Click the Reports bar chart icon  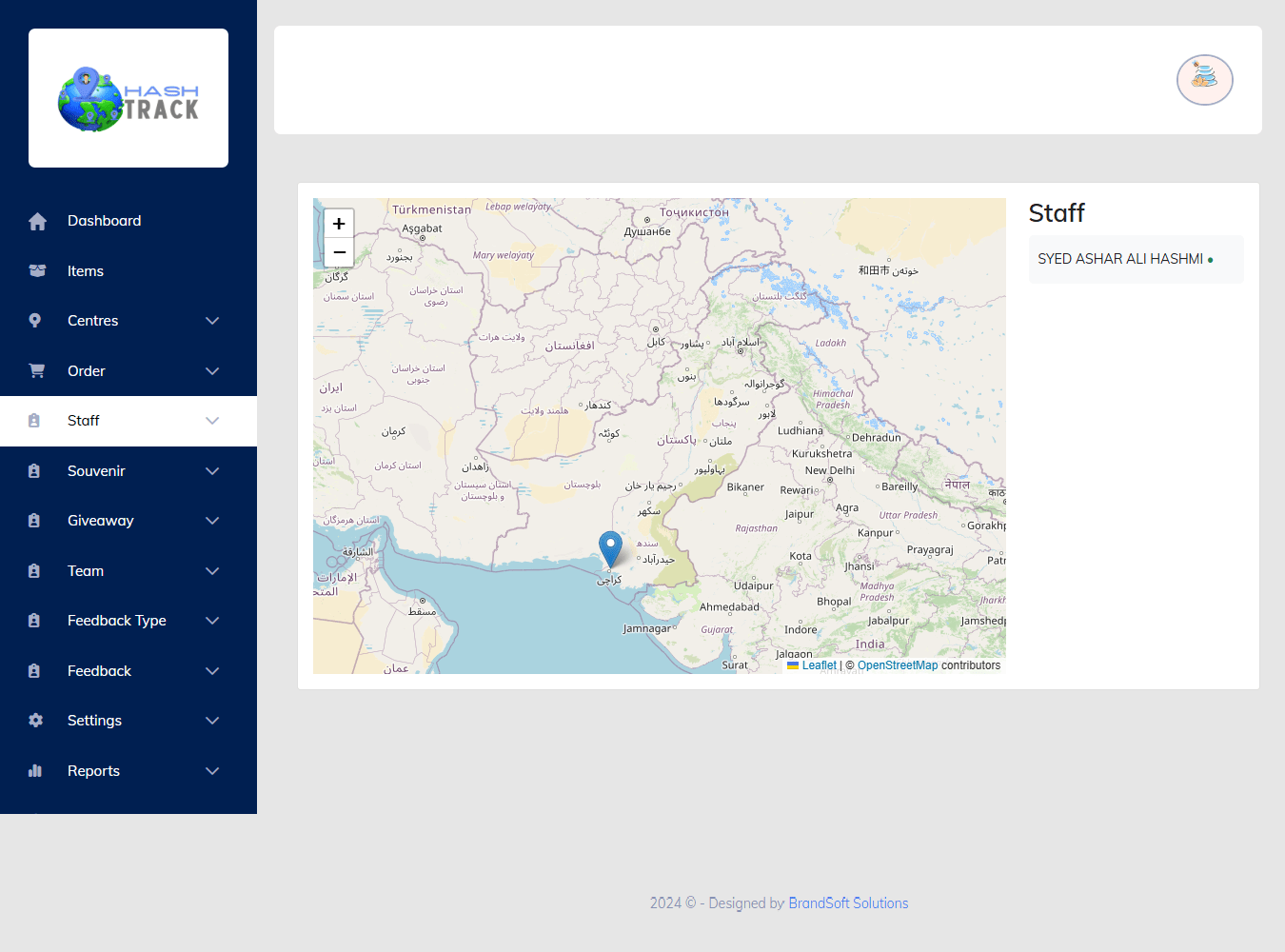pyautogui.click(x=35, y=771)
